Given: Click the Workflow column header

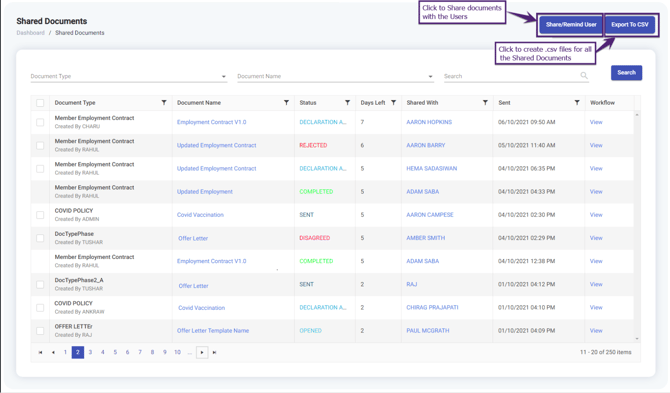Looking at the screenshot, I should [602, 103].
